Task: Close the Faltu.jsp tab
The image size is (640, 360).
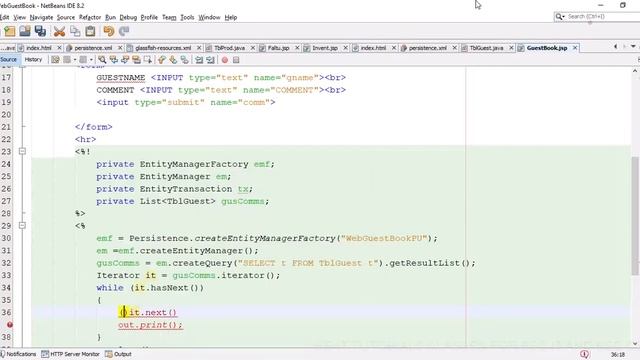Action: click(297, 48)
